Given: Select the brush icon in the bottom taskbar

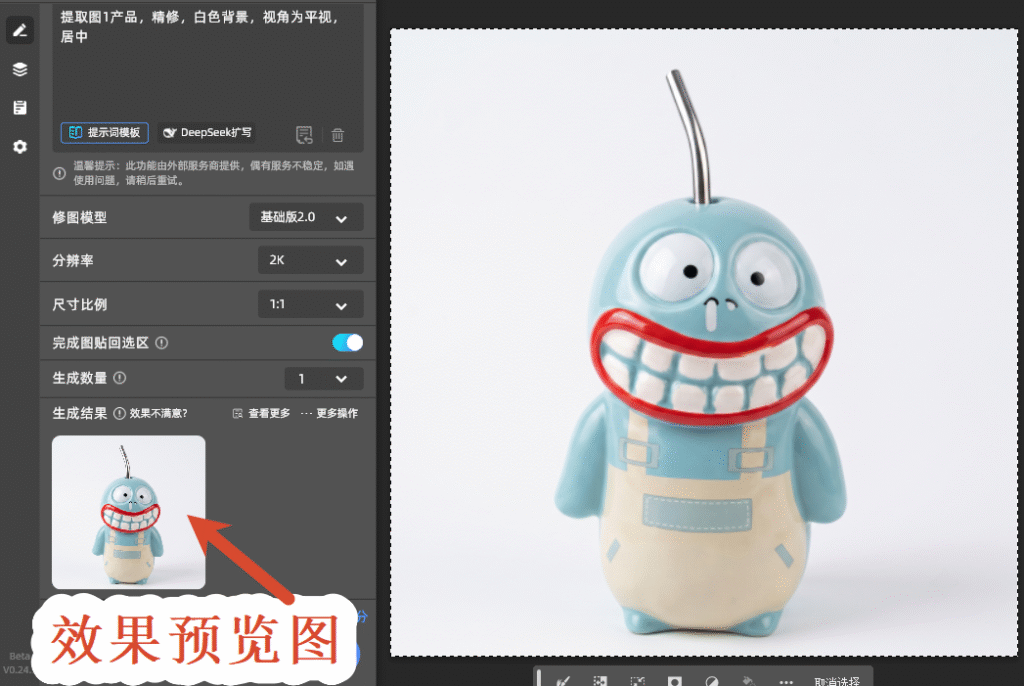Looking at the screenshot, I should tap(563, 681).
